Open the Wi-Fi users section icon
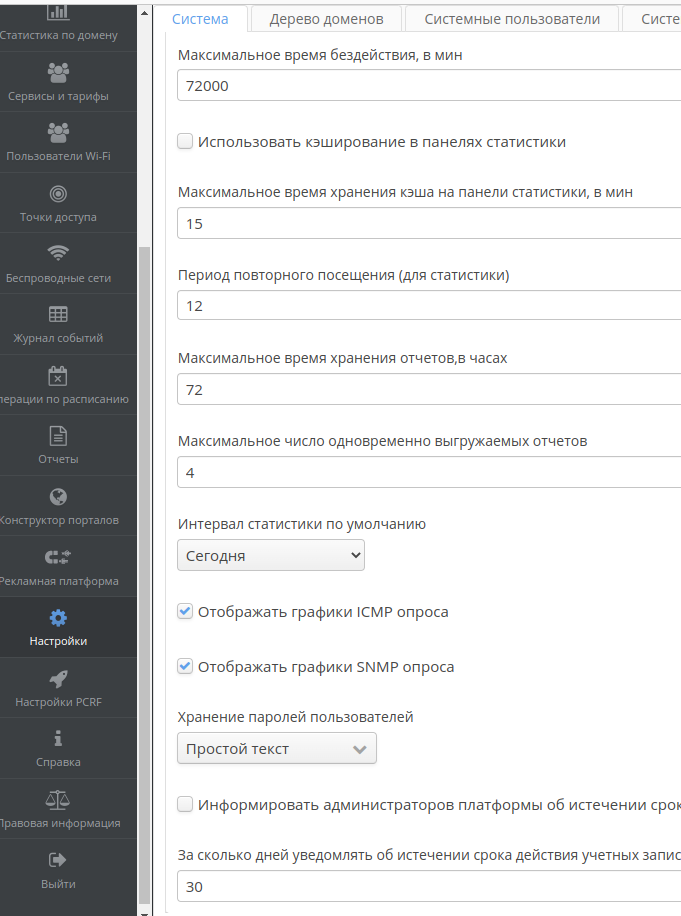The width and height of the screenshot is (681, 916). pyautogui.click(x=58, y=132)
